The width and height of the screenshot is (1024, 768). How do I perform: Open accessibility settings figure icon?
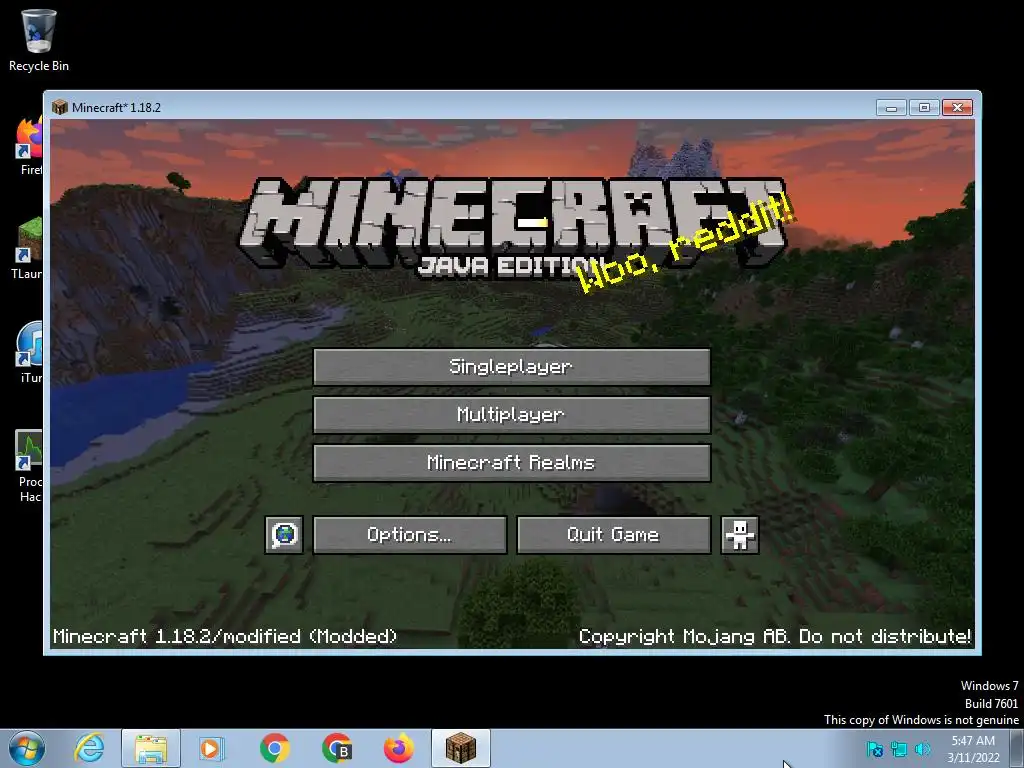[x=739, y=535]
